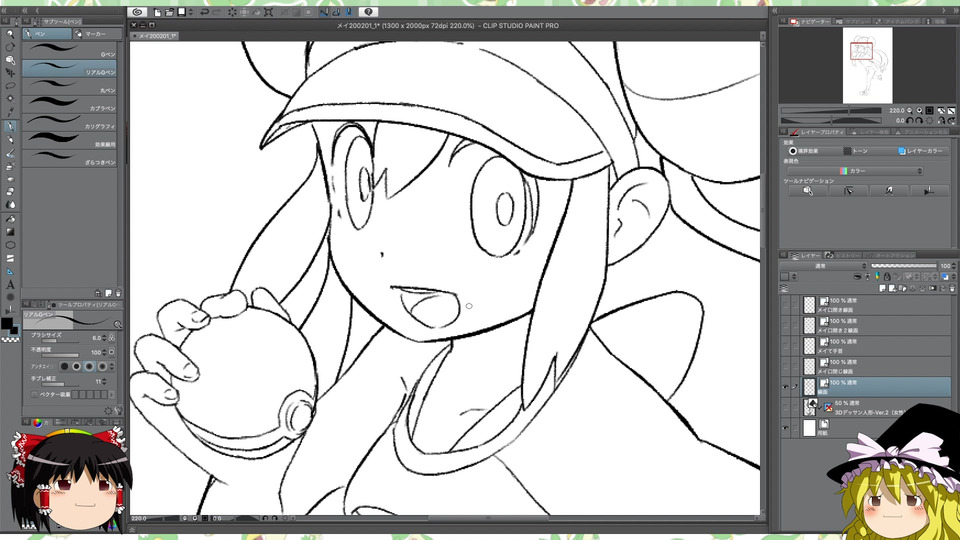960x540 pixels.
Task: Toggle visibility of メイ口開き２線画 layer
Action: [x=786, y=326]
